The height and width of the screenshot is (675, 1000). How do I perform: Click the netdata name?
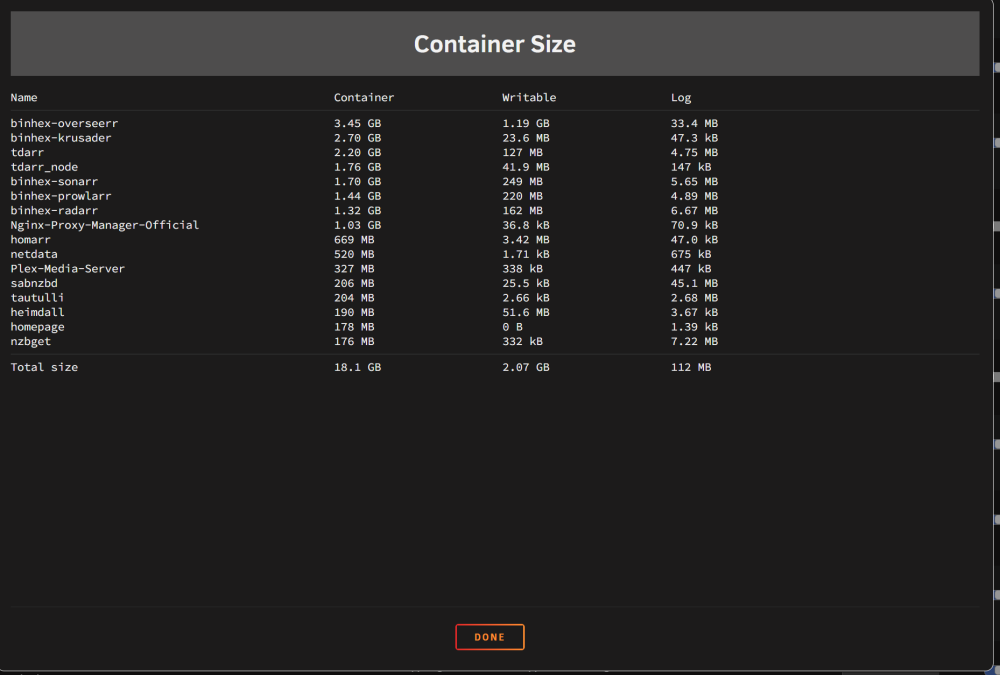pyautogui.click(x=34, y=254)
